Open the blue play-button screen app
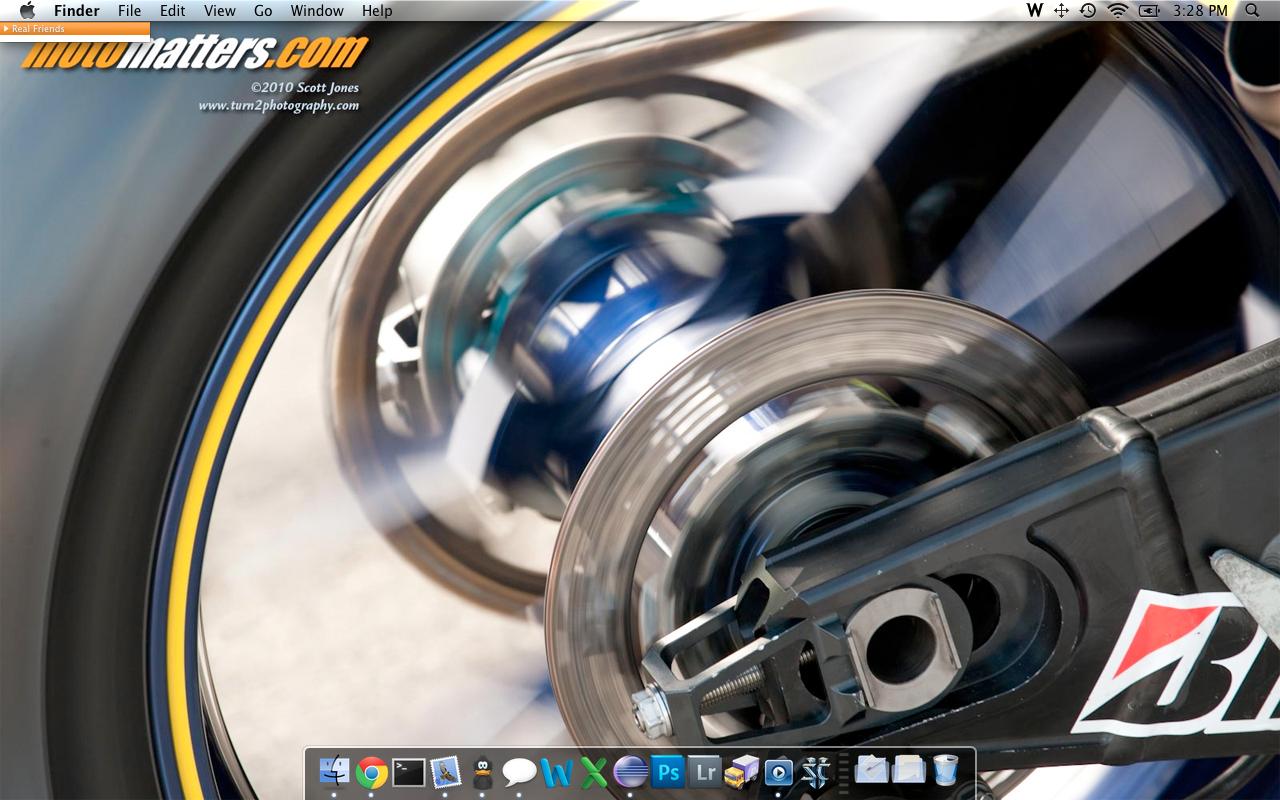 [778, 771]
